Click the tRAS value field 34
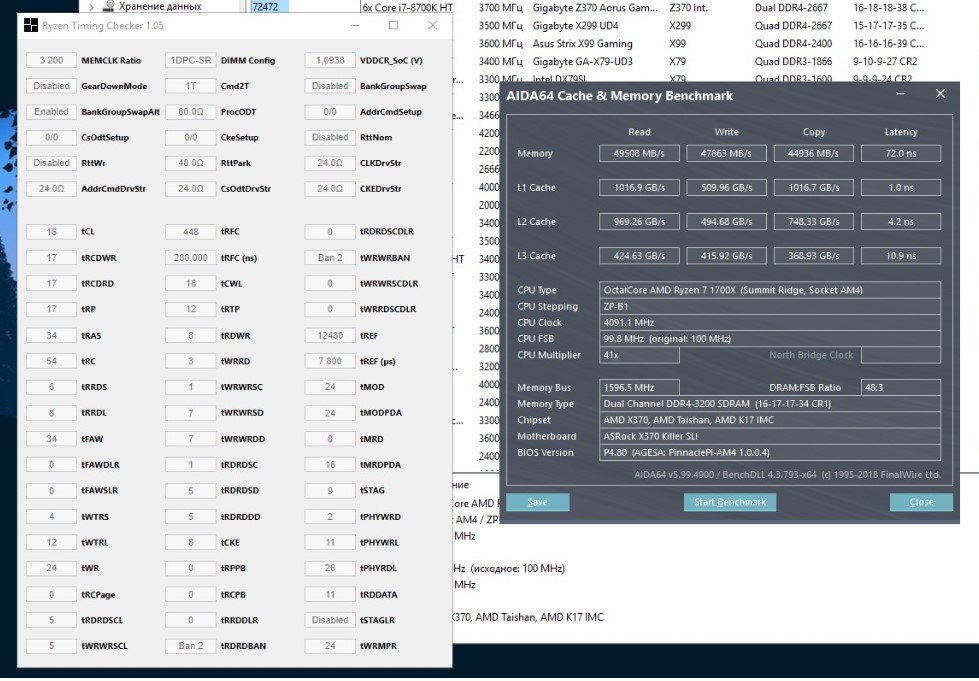Screen dimensions: 979x681 pos(51,336)
